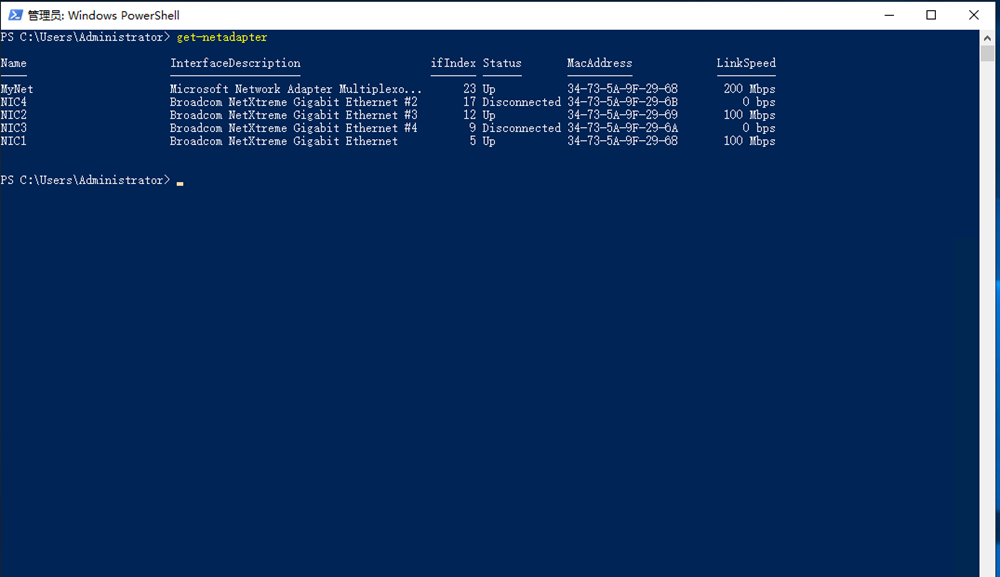
Task: Click the 'Name' column header
Action: tap(14, 63)
